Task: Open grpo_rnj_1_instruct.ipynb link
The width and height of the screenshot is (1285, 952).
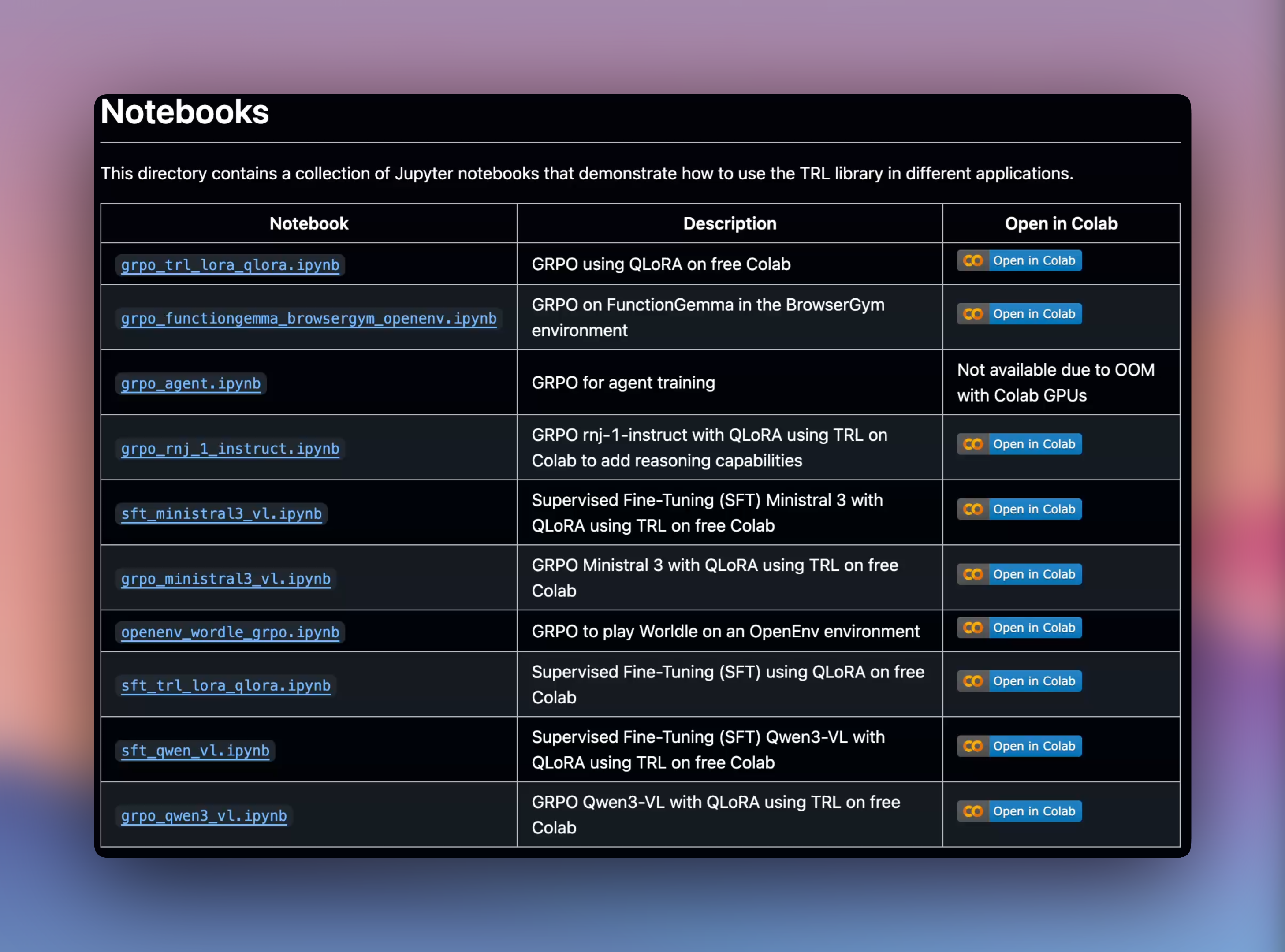Action: pos(230,449)
